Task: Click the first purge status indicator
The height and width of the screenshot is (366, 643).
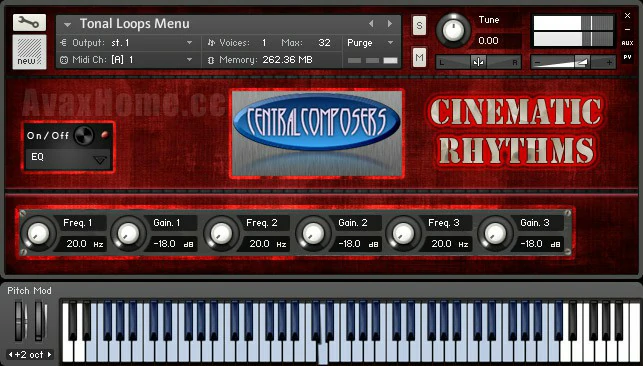Action: coord(354,61)
